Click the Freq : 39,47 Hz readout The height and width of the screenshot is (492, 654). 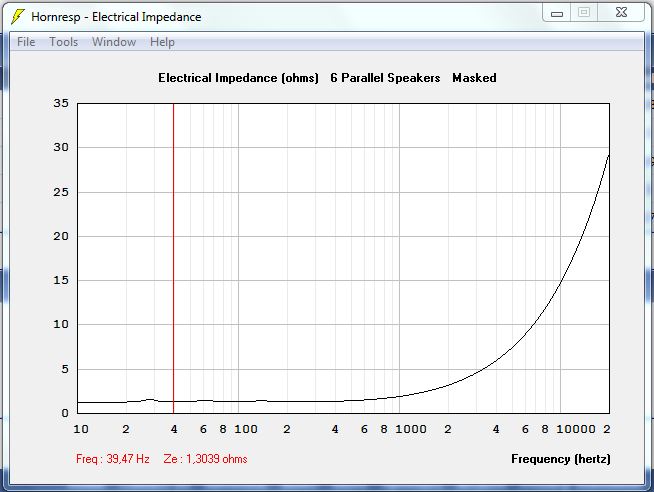pyautogui.click(x=113, y=459)
